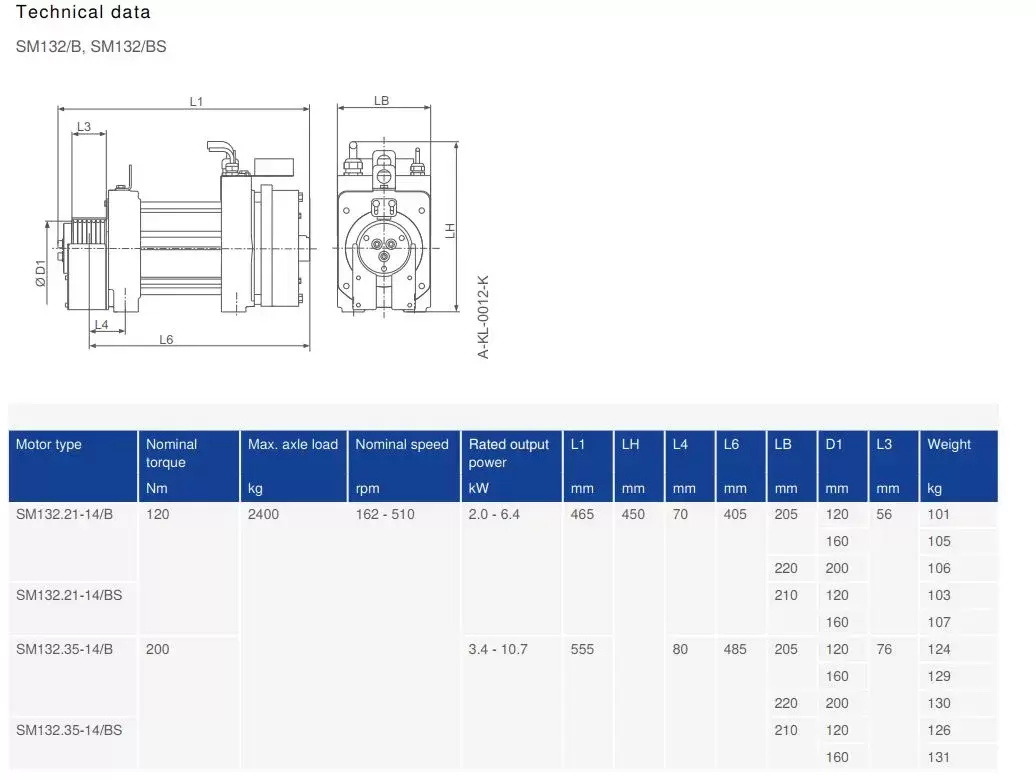Click the nominal torque value "200"

pos(157,650)
